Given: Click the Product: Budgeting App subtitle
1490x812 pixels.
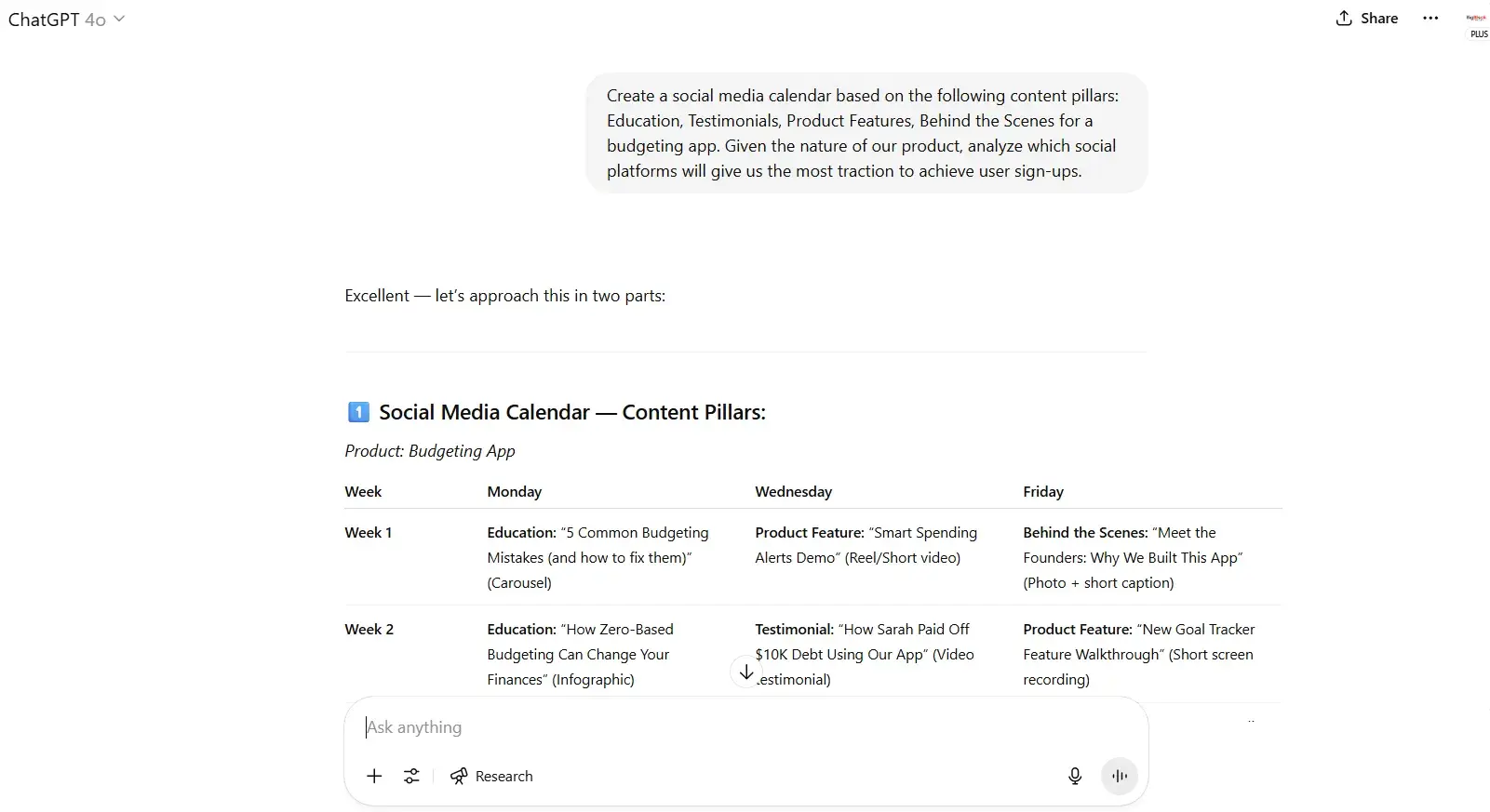Looking at the screenshot, I should (x=429, y=450).
